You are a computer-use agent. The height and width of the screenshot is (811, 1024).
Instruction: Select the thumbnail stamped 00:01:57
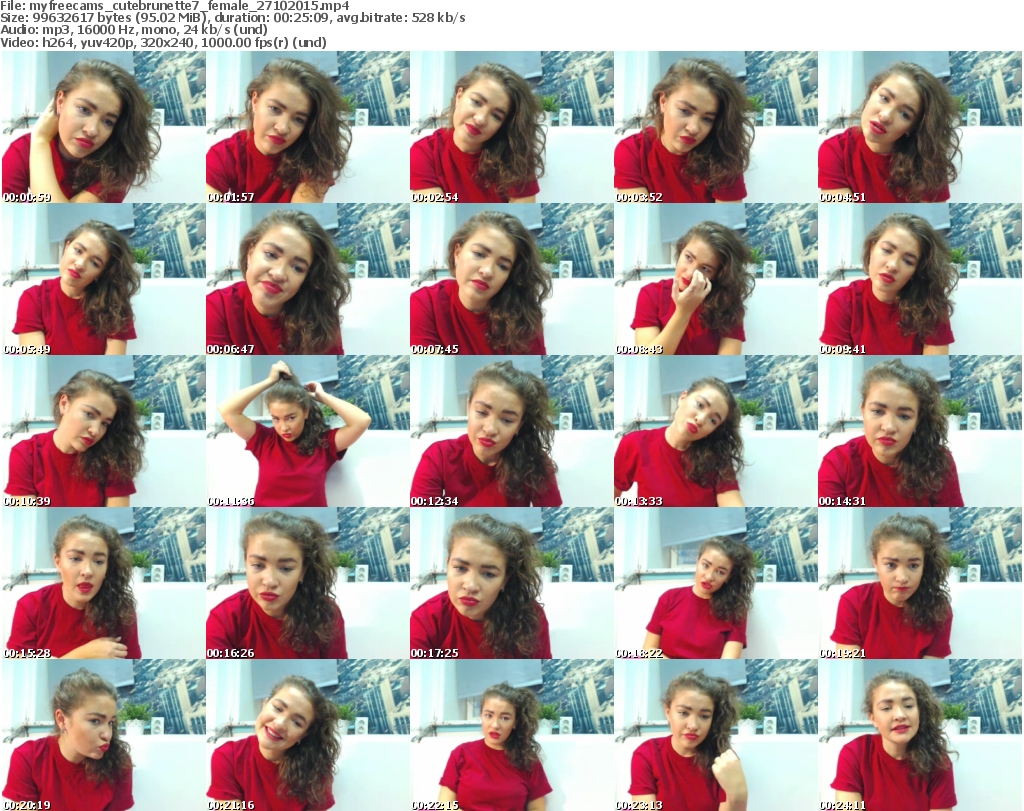click(308, 127)
